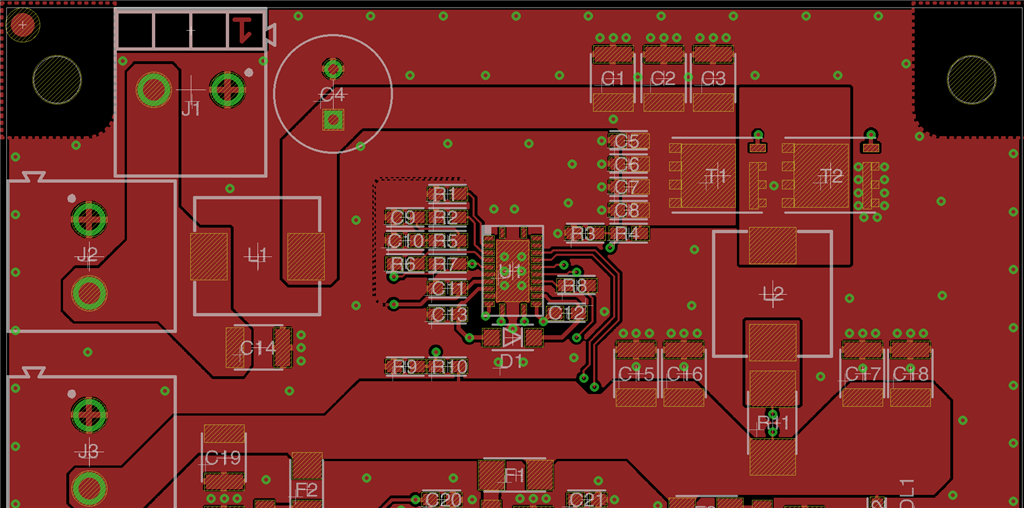The height and width of the screenshot is (508, 1024).
Task: Click capacitor C17 footprint
Action: (x=862, y=373)
